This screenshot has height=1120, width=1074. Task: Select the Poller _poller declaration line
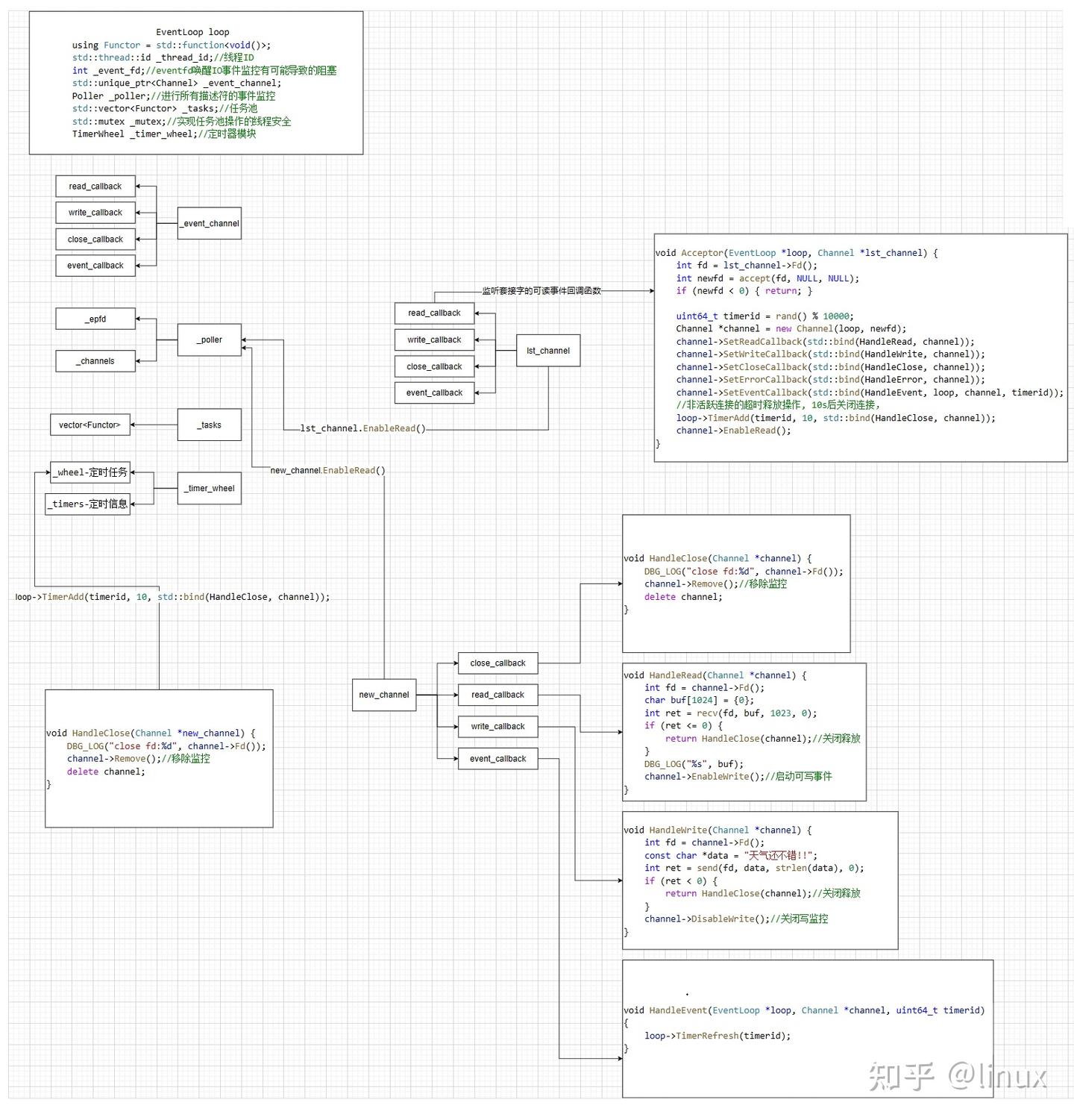coord(174,96)
